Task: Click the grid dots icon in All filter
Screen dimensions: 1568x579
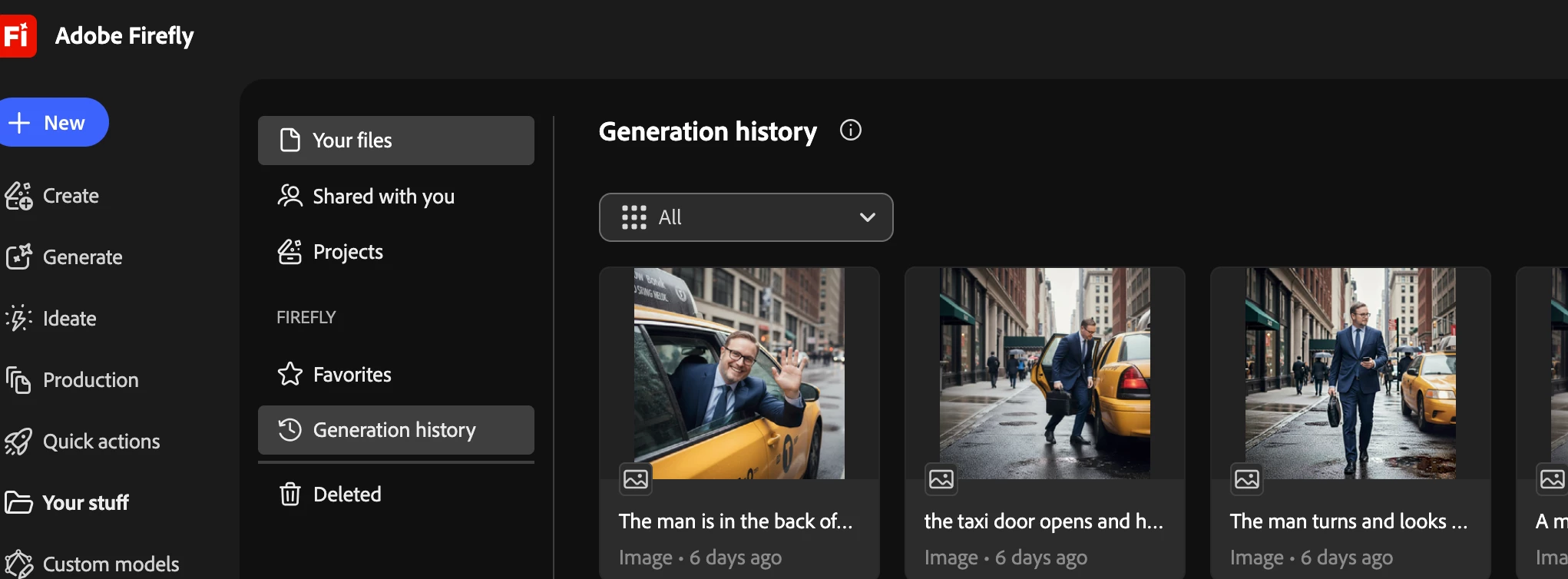Action: (x=634, y=217)
